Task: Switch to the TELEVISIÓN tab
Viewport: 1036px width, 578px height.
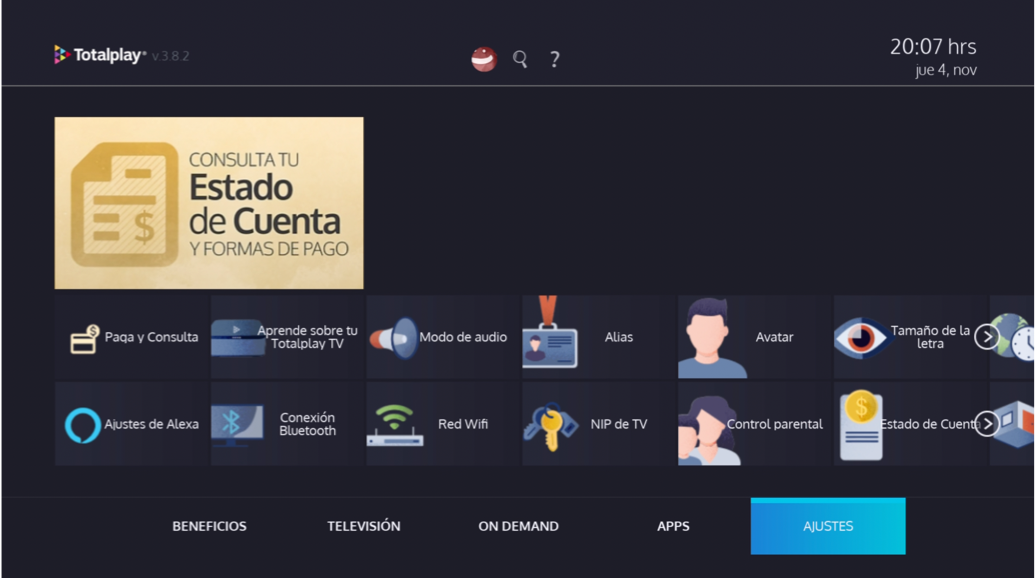Action: coord(364,526)
